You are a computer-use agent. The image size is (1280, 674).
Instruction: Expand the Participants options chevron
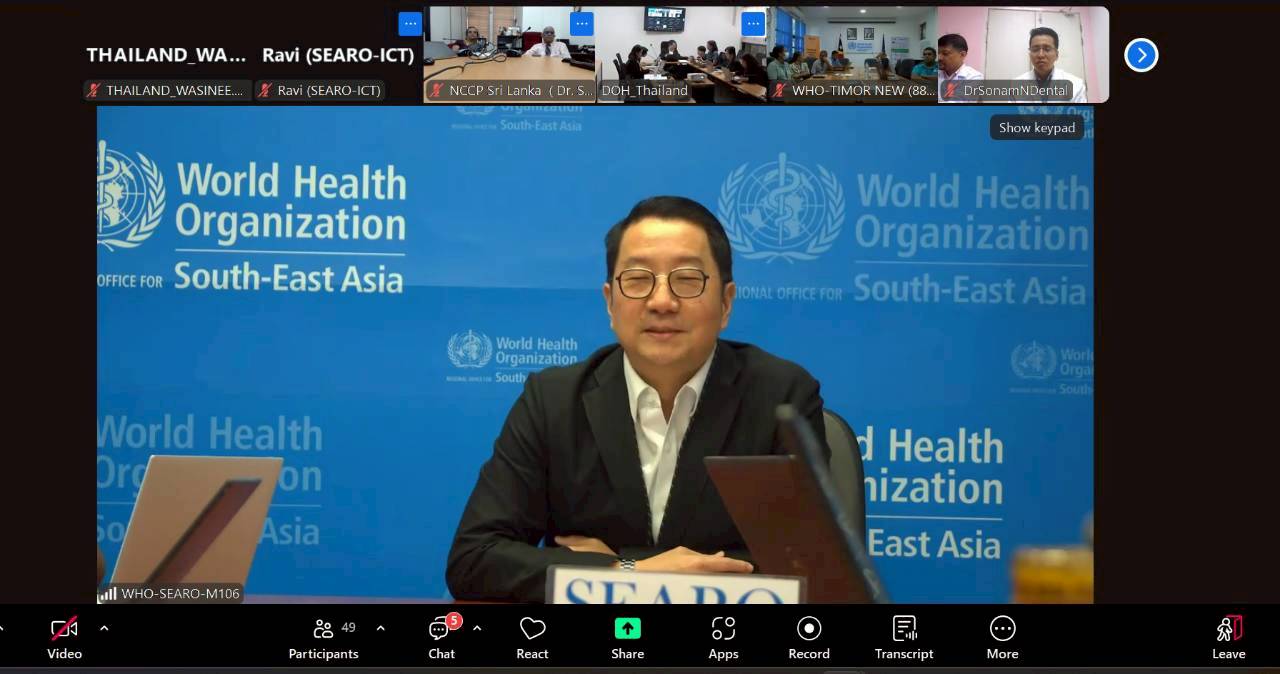[x=380, y=628]
